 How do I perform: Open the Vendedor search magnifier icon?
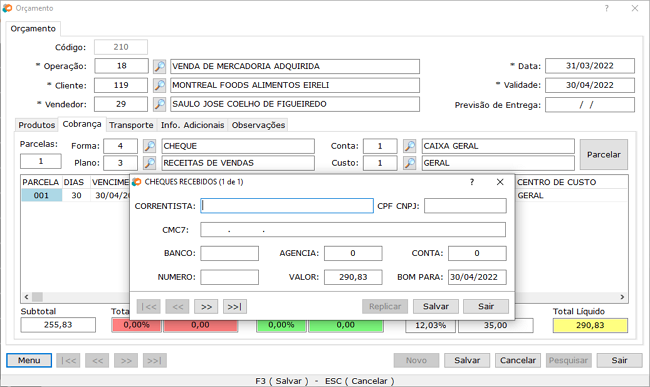[159, 104]
